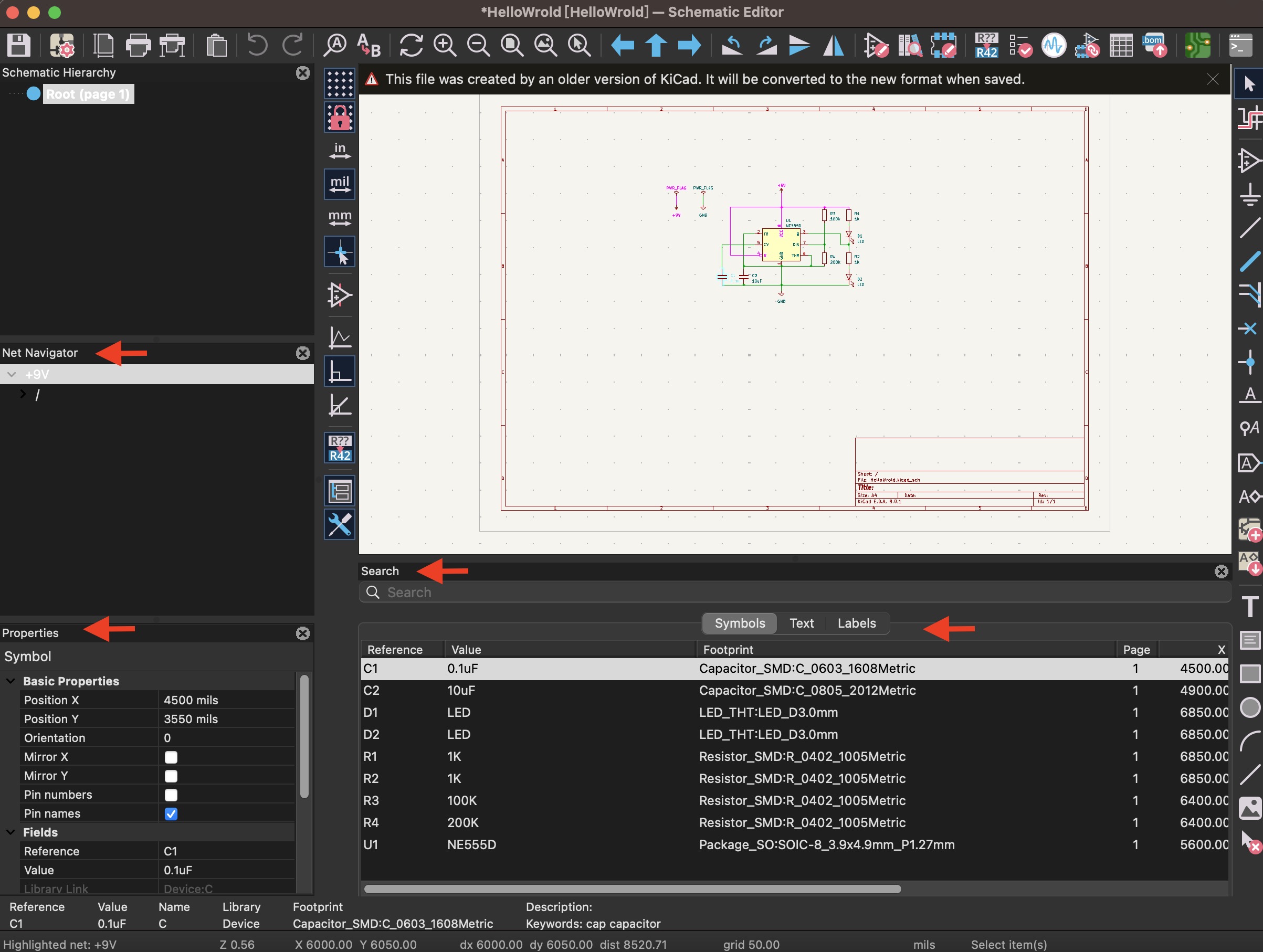Close Schematic Hierarchy panel
Viewport: 1263px width, 952px height.
coord(302,72)
